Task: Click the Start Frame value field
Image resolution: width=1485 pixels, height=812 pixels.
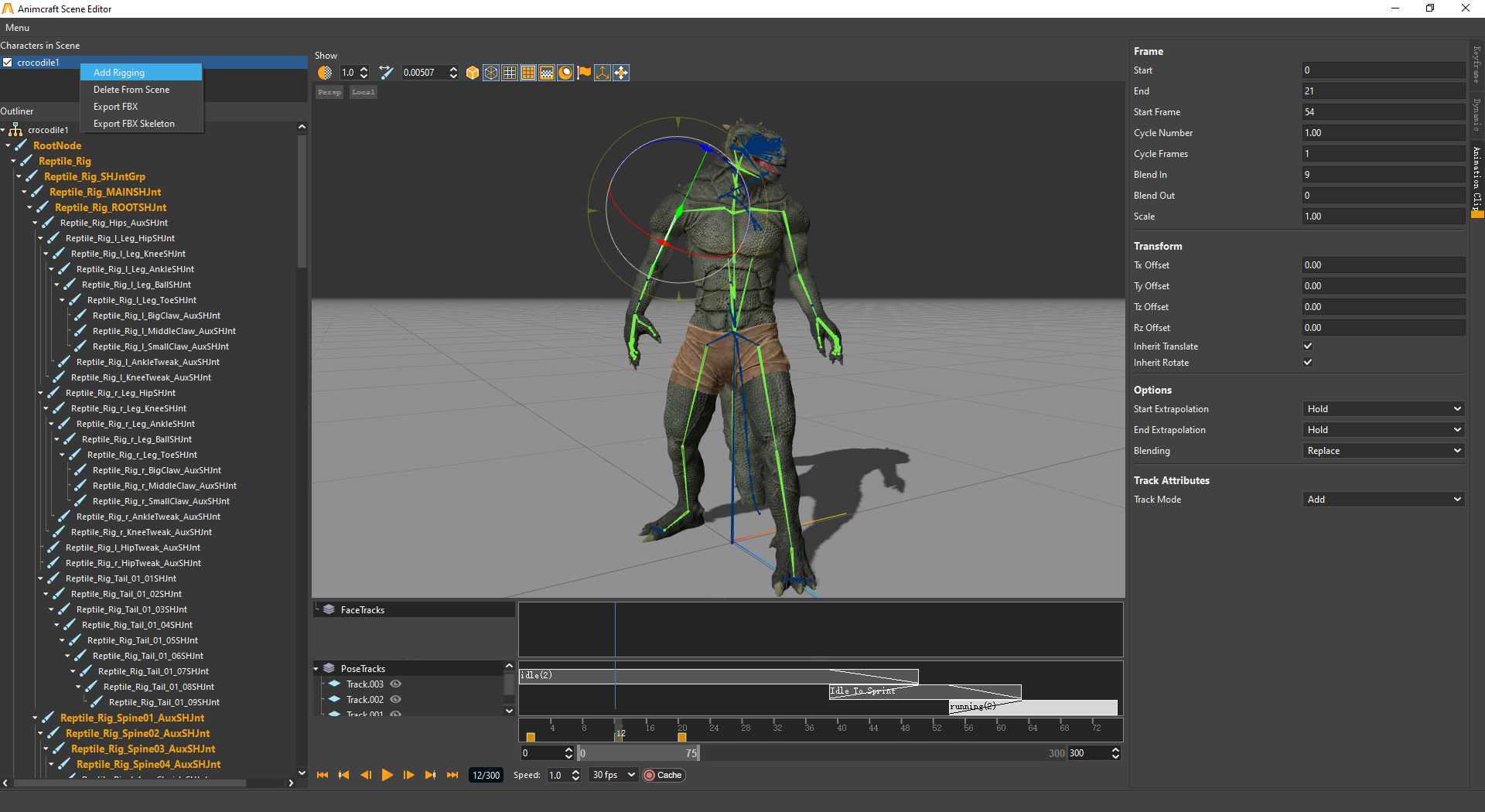Action: click(x=1384, y=112)
